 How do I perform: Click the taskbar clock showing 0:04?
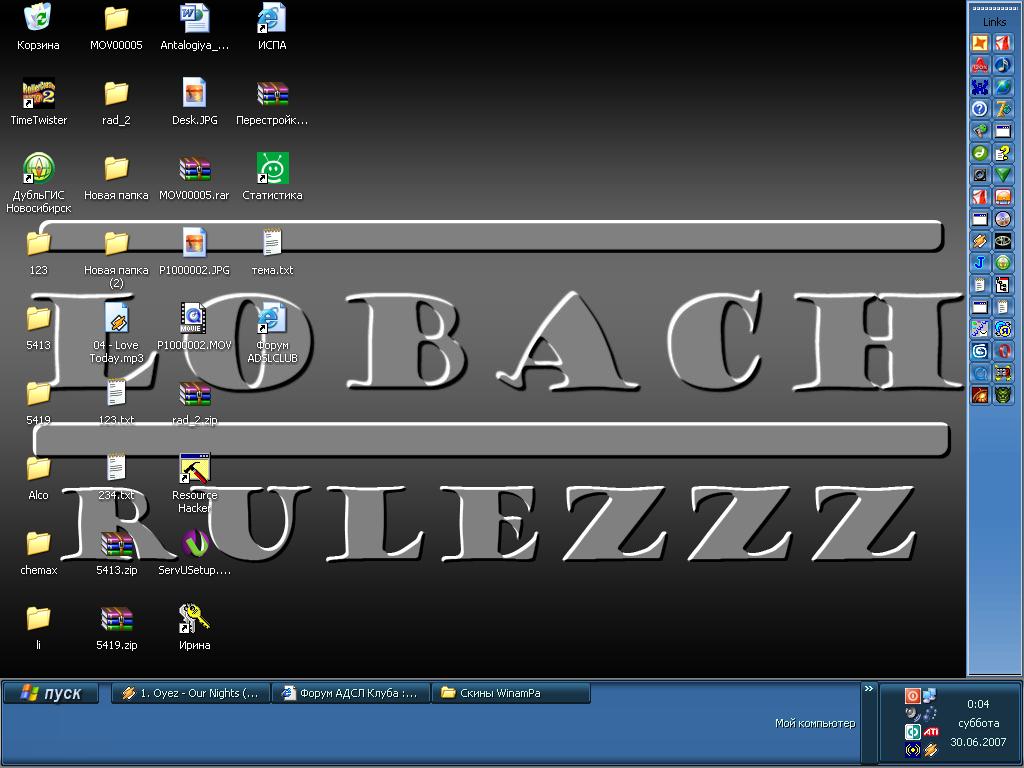click(978, 704)
